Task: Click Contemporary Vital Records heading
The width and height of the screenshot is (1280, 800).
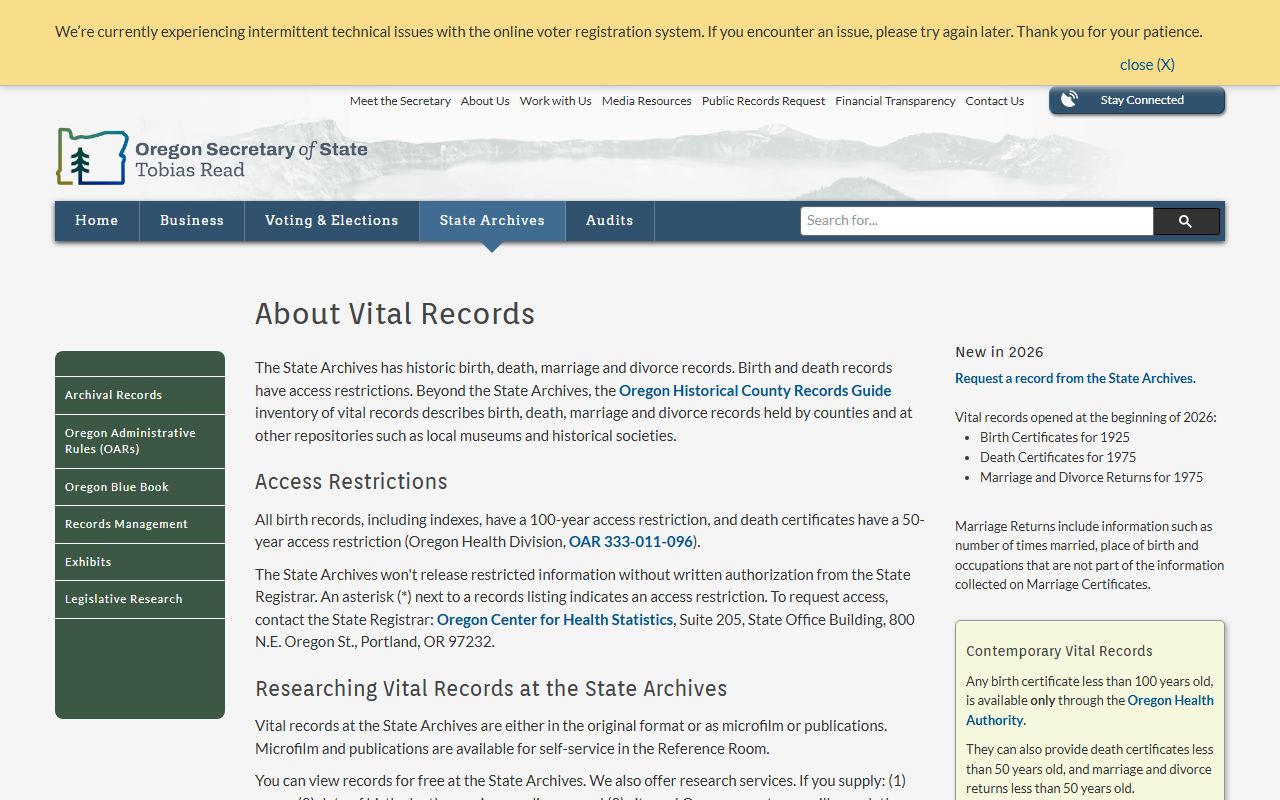Action: (1059, 651)
